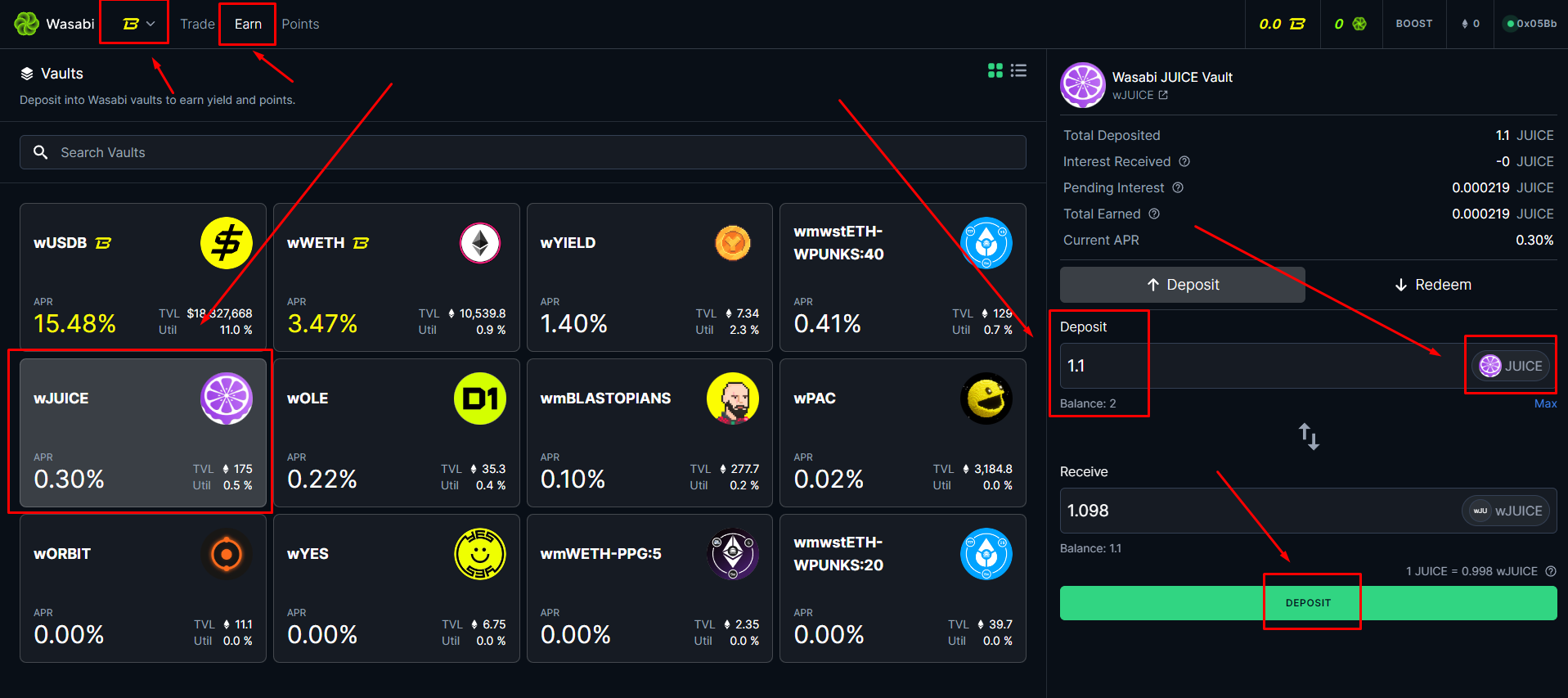Click the wYES vault name
This screenshot has width=1568, height=698.
point(308,554)
